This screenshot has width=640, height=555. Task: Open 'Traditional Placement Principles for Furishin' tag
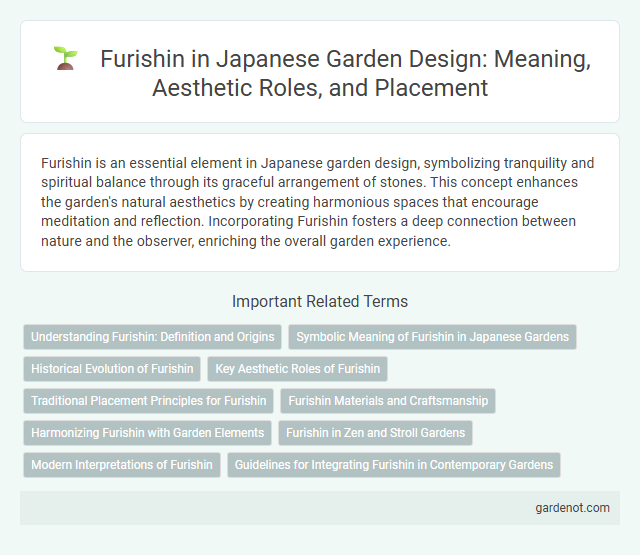[x=149, y=401]
